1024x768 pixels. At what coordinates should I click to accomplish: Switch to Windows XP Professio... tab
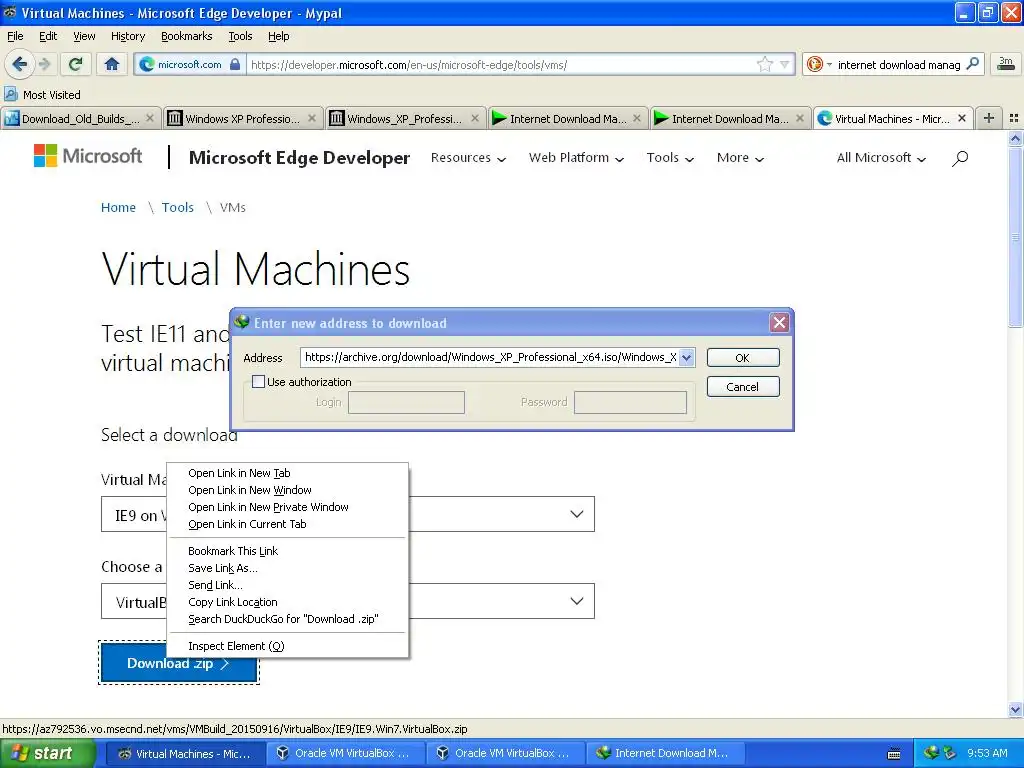(x=242, y=118)
